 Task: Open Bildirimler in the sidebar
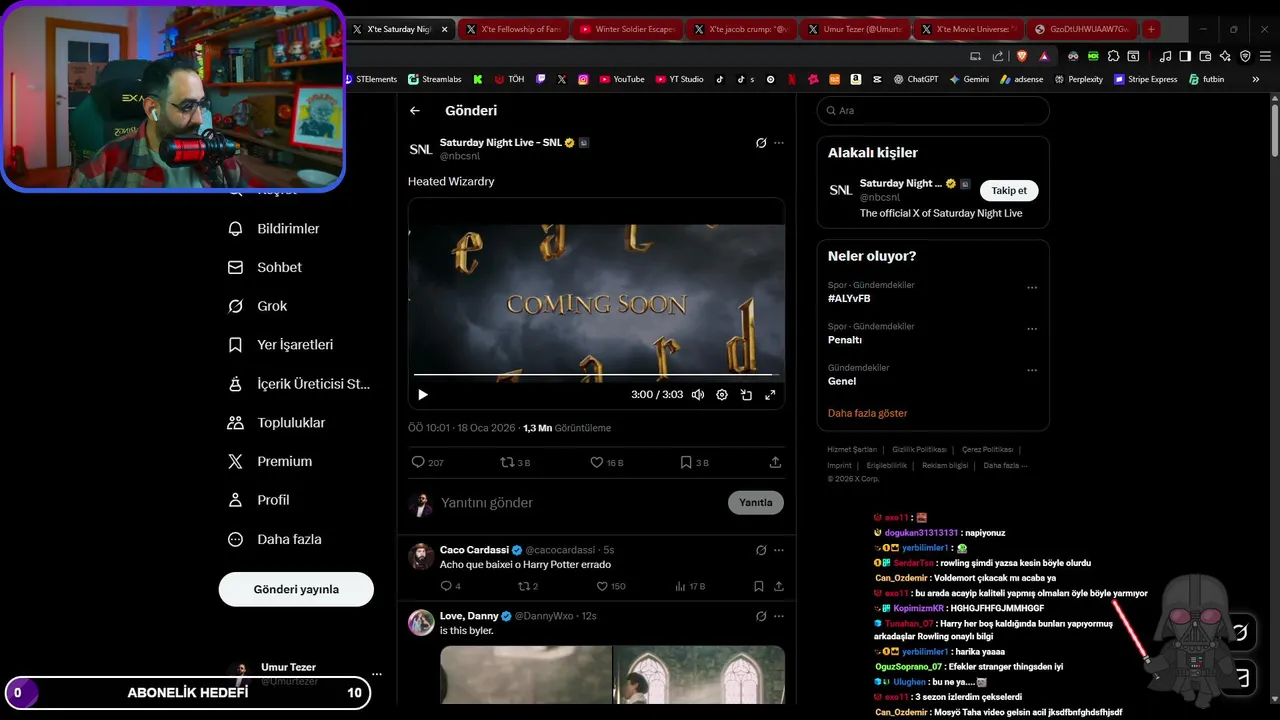pos(275,229)
